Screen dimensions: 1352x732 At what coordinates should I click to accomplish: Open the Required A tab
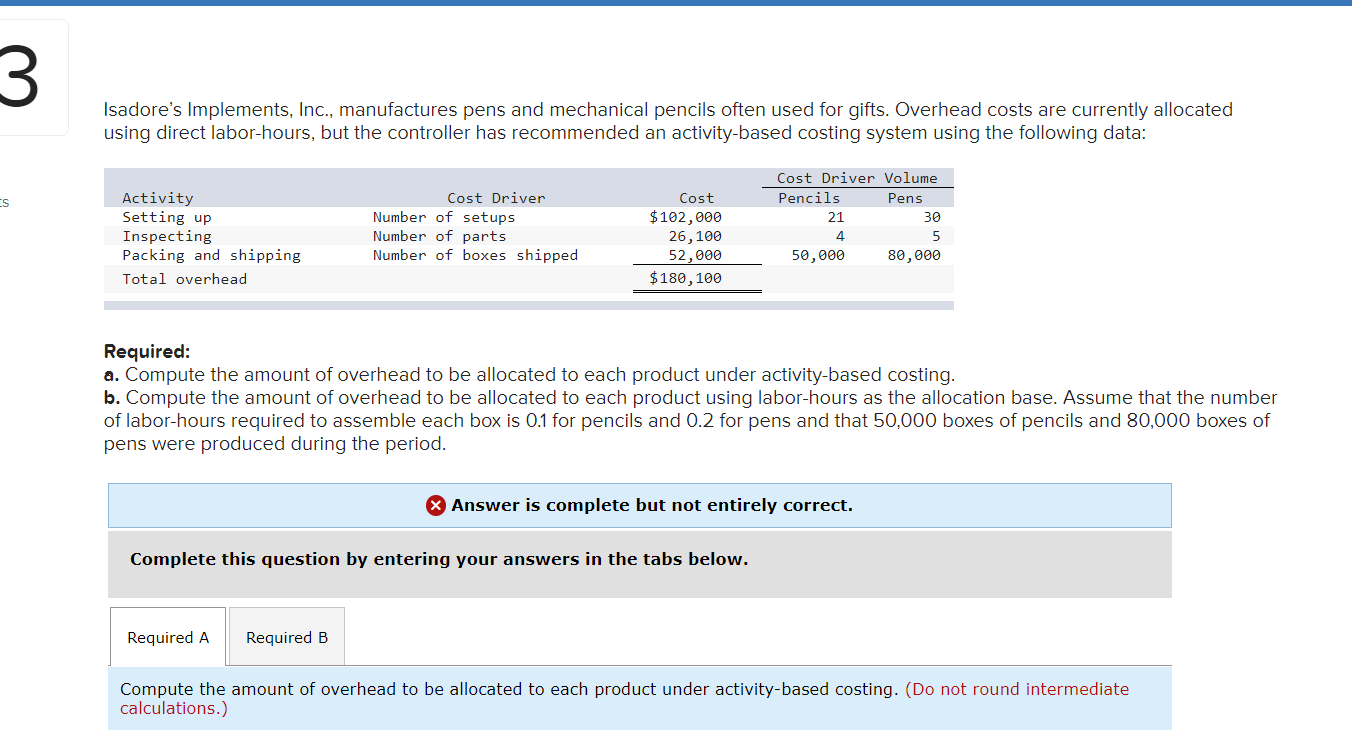168,637
